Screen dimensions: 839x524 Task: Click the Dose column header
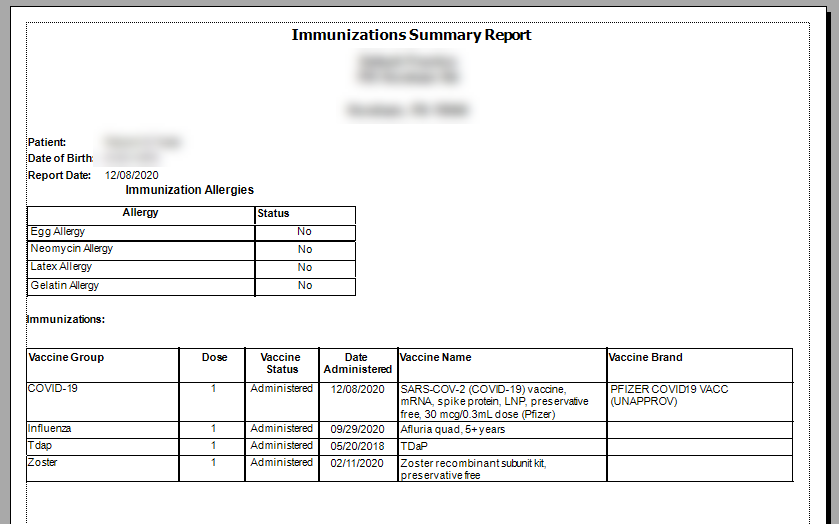tap(214, 357)
